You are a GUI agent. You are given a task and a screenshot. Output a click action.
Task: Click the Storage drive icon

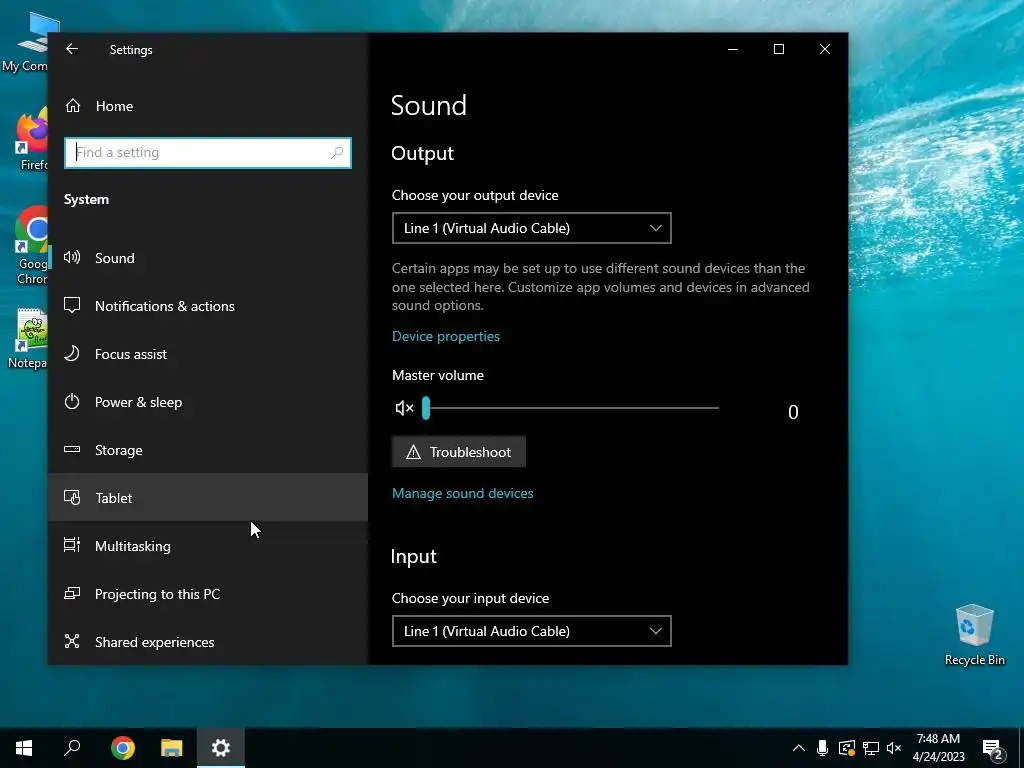[x=72, y=449]
